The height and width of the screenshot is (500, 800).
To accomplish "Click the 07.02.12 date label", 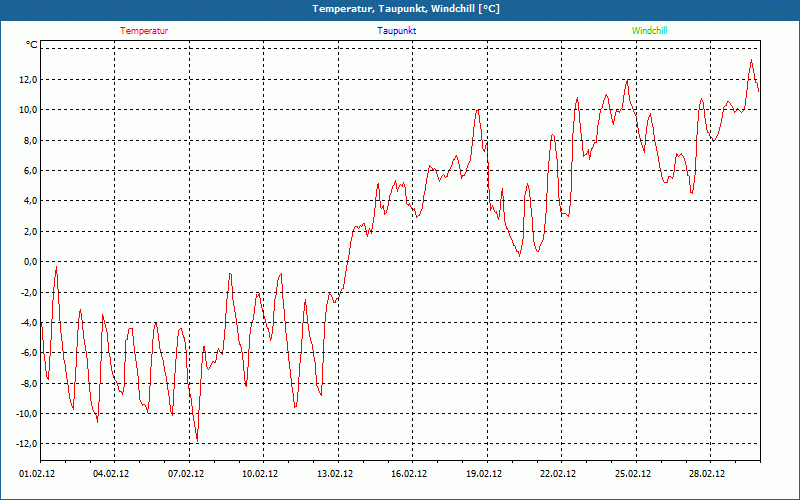I will (186, 474).
